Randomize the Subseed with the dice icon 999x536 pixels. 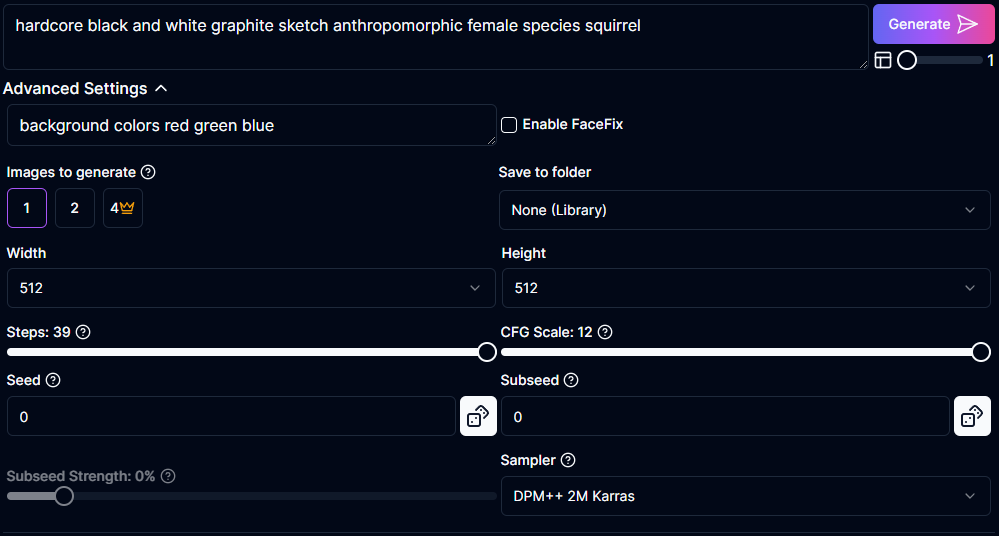point(972,416)
